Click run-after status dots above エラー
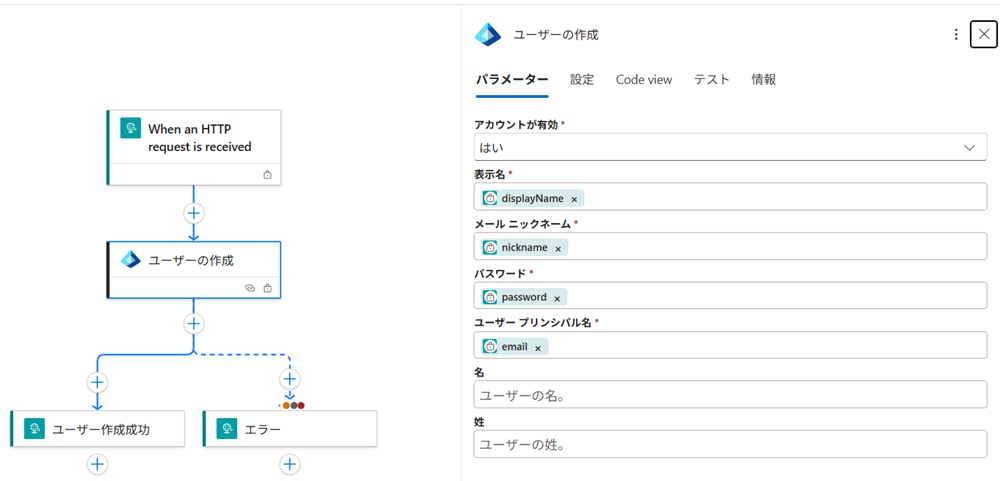This screenshot has width=1000, height=481. pos(293,405)
